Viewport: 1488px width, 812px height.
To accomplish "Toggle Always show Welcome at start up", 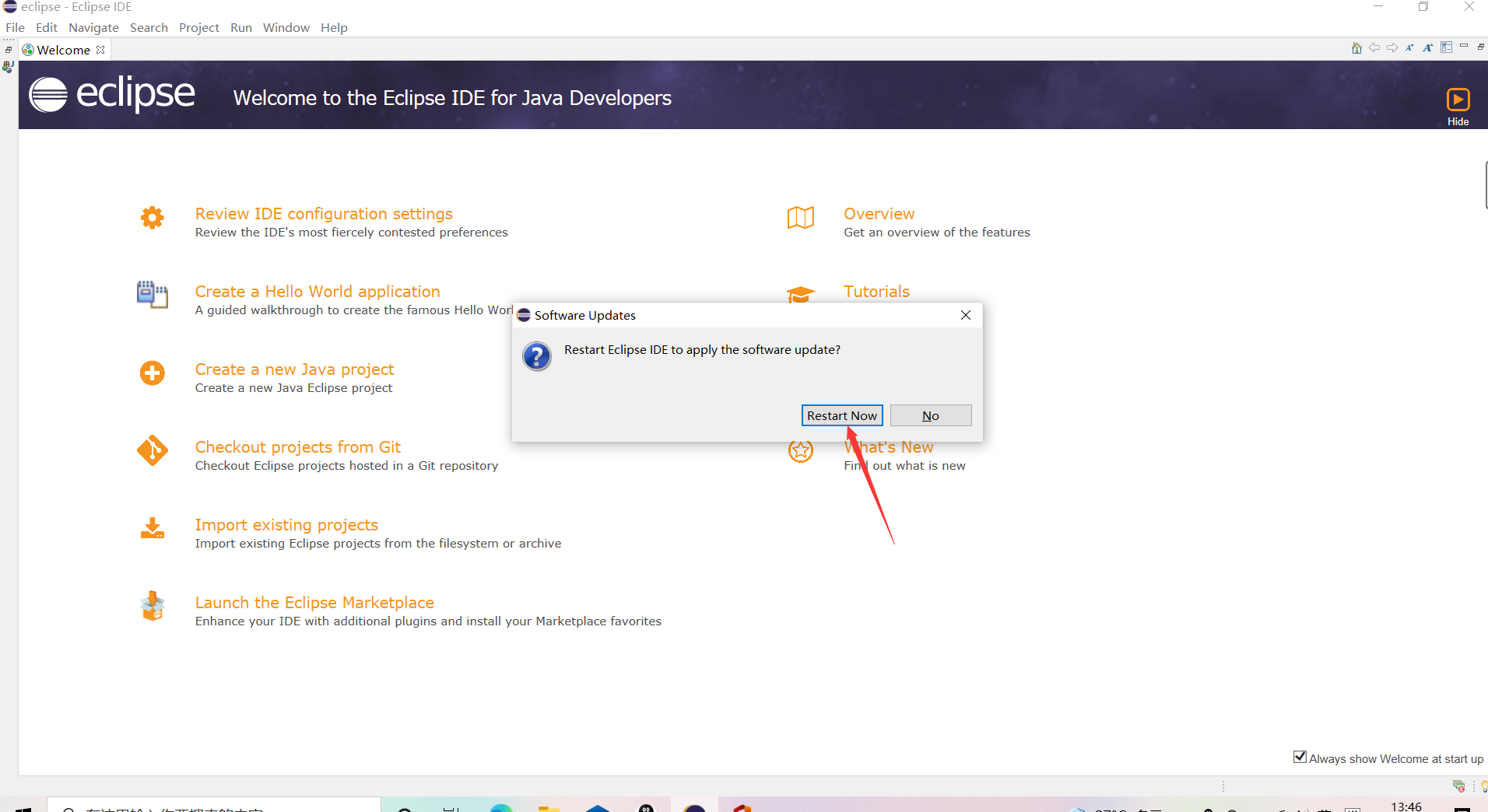I will 1300,757.
